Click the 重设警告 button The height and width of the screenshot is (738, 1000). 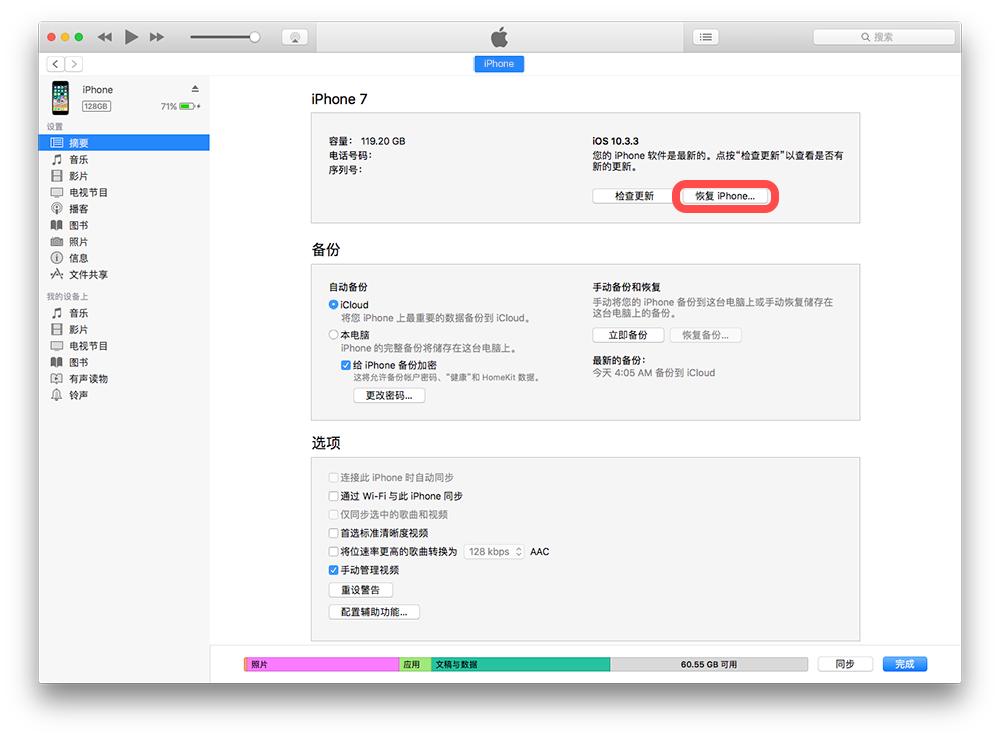pyautogui.click(x=360, y=590)
